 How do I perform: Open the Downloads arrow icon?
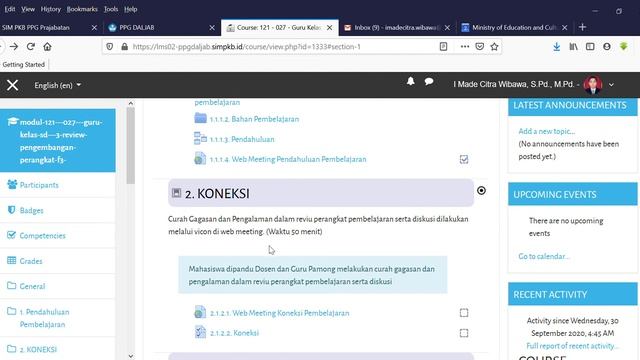pyautogui.click(x=556, y=47)
